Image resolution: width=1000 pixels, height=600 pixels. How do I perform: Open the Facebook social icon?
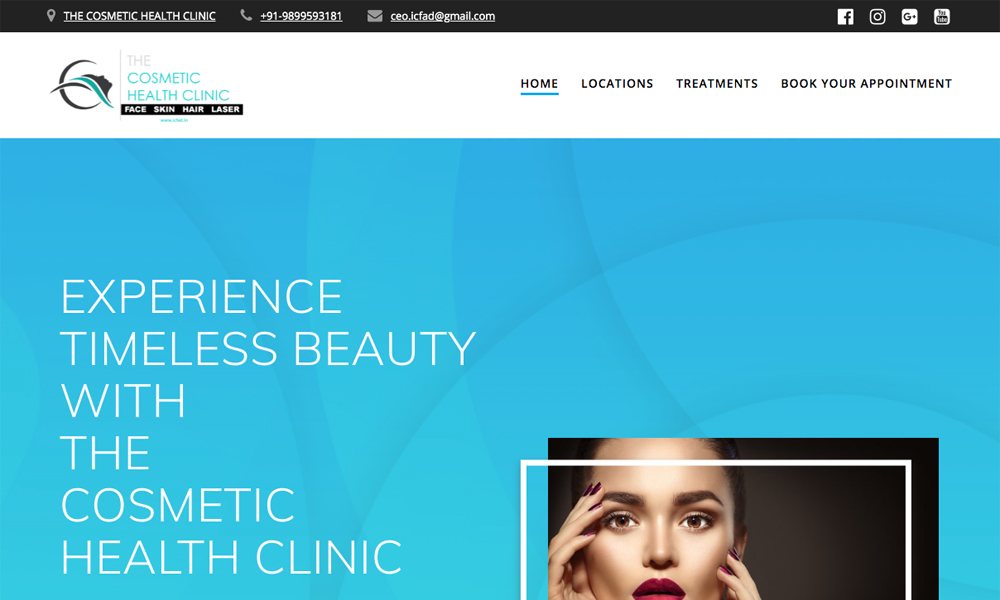pos(845,17)
